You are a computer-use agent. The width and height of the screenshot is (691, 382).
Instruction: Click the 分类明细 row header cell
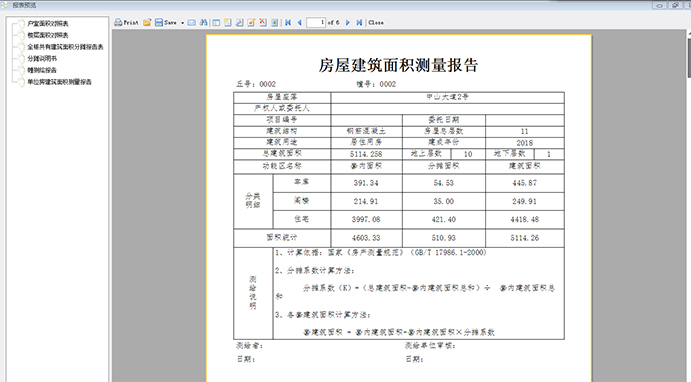click(253, 201)
